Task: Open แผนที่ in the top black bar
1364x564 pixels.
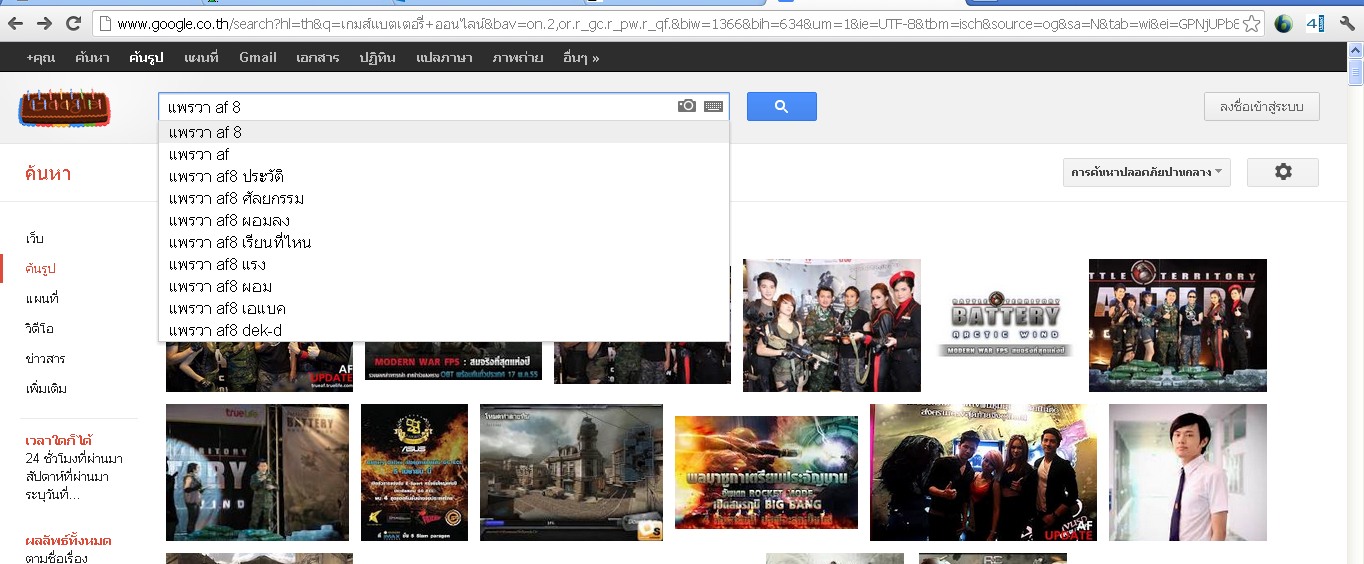Action: [201, 58]
